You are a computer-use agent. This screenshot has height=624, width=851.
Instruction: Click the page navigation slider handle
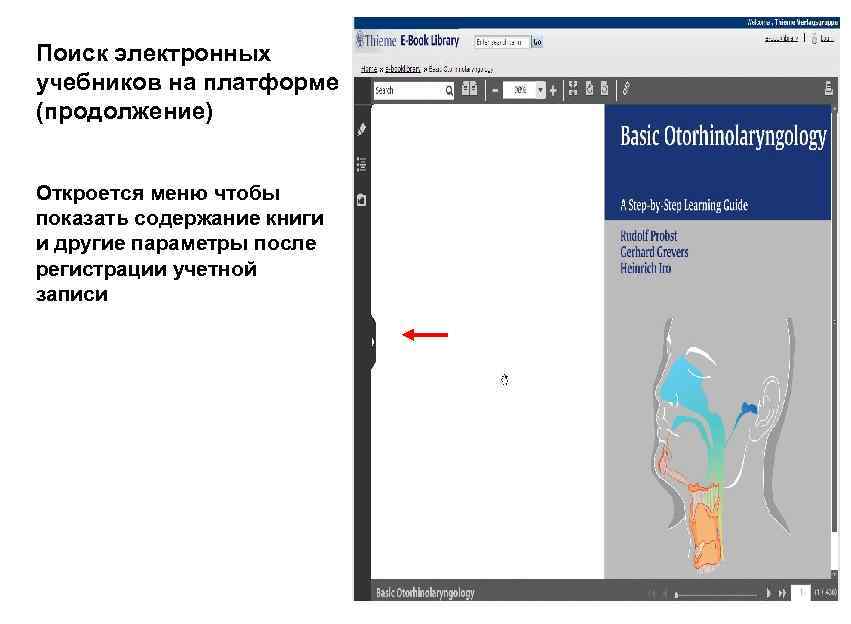(676, 595)
